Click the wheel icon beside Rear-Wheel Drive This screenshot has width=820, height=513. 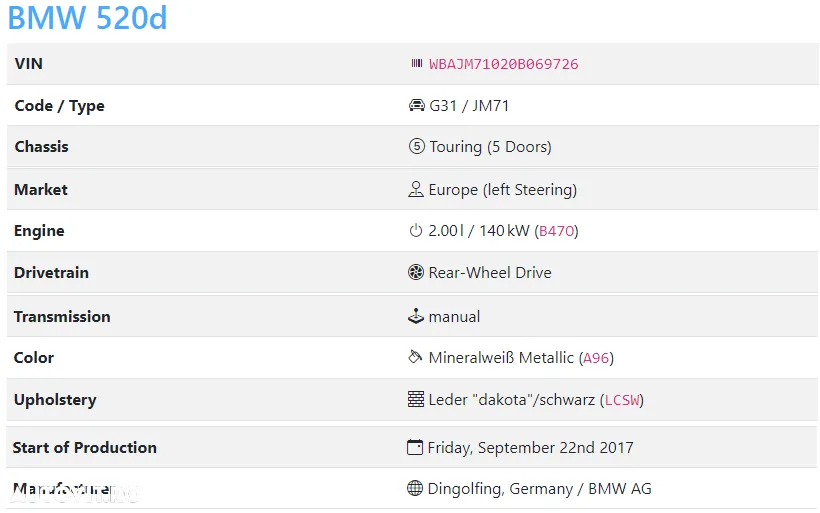(416, 272)
